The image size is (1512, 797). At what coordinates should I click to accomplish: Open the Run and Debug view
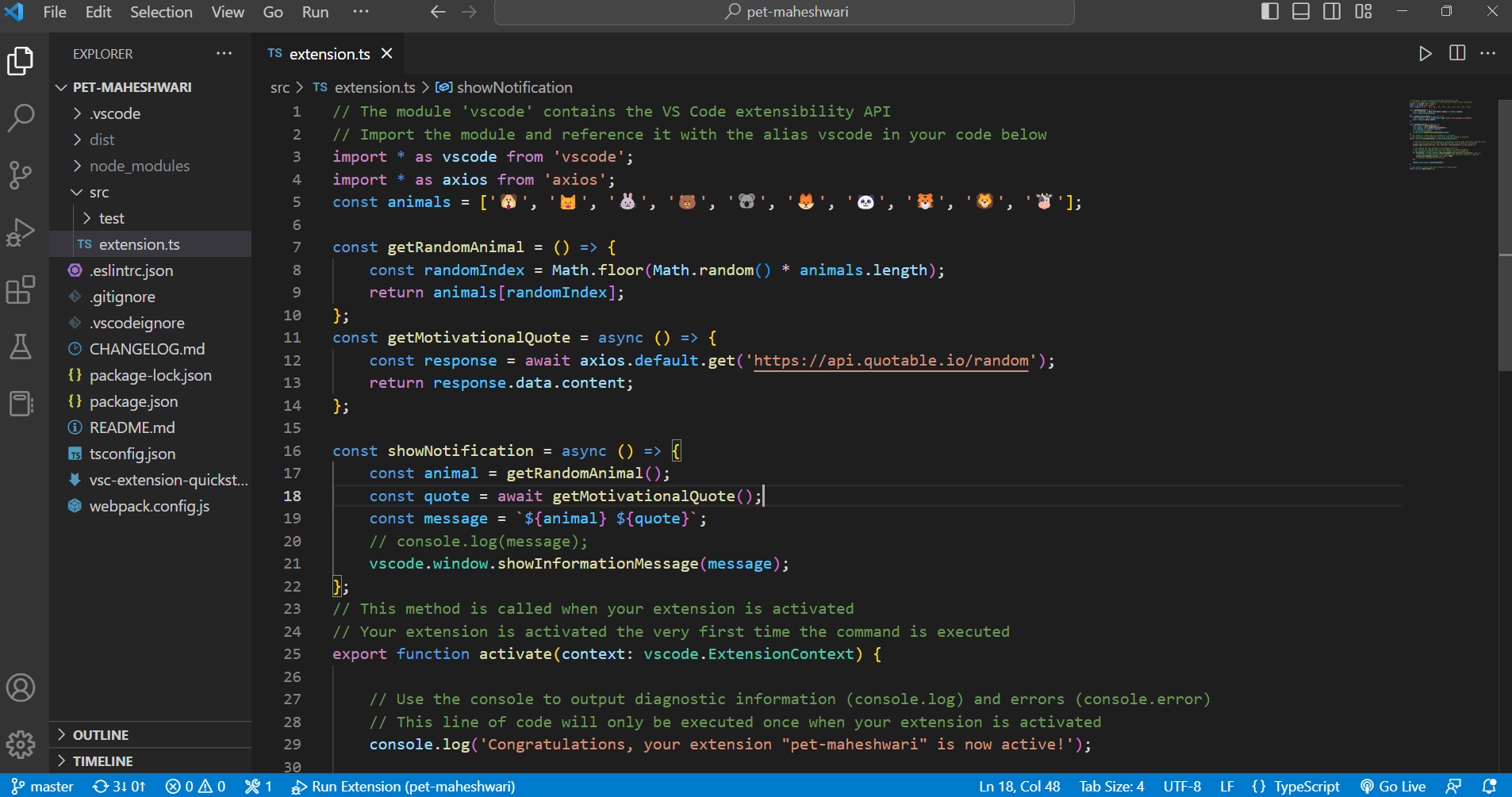[x=21, y=232]
